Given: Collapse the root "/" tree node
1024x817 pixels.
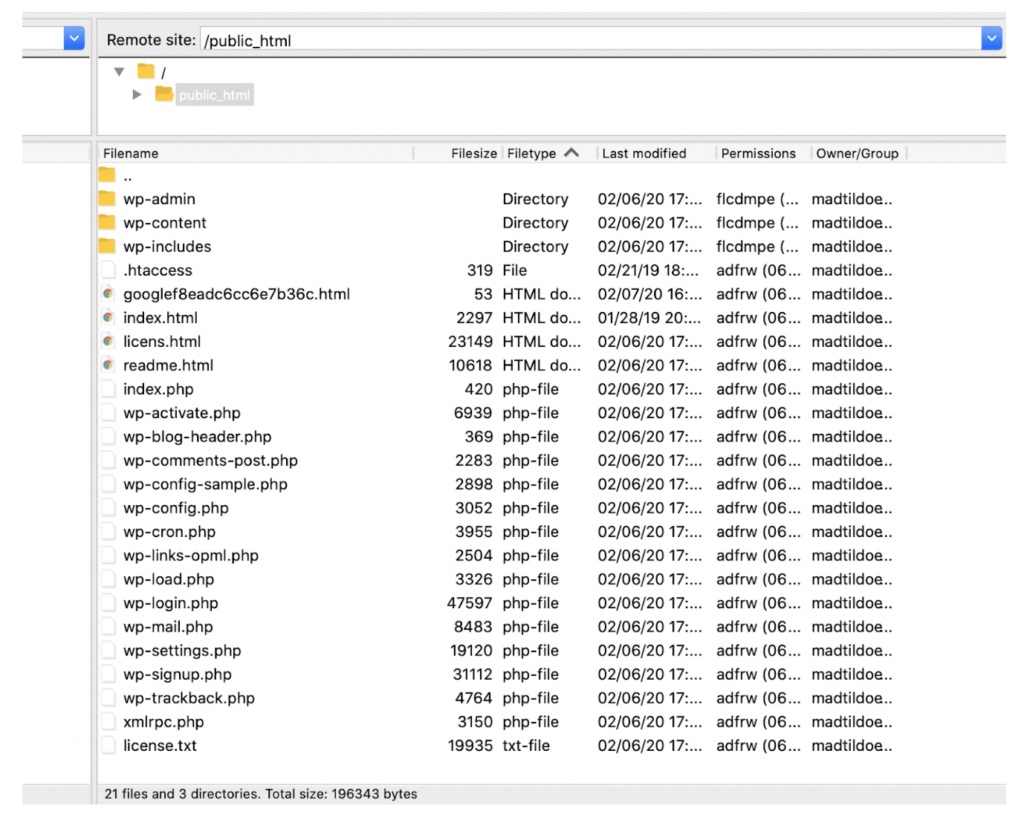Looking at the screenshot, I should click(x=119, y=72).
